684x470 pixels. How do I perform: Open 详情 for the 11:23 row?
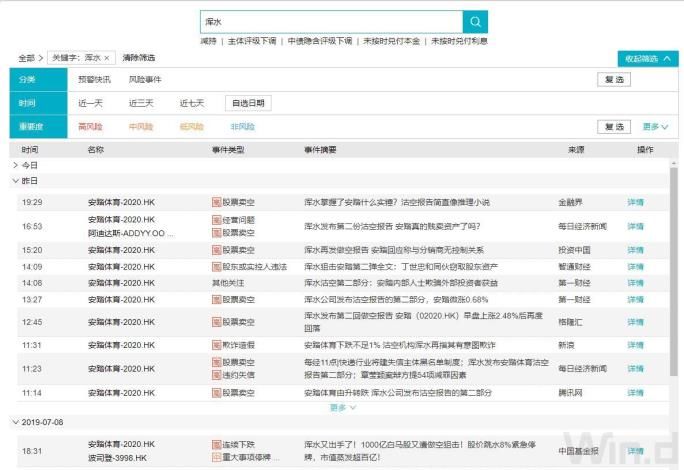pos(636,369)
